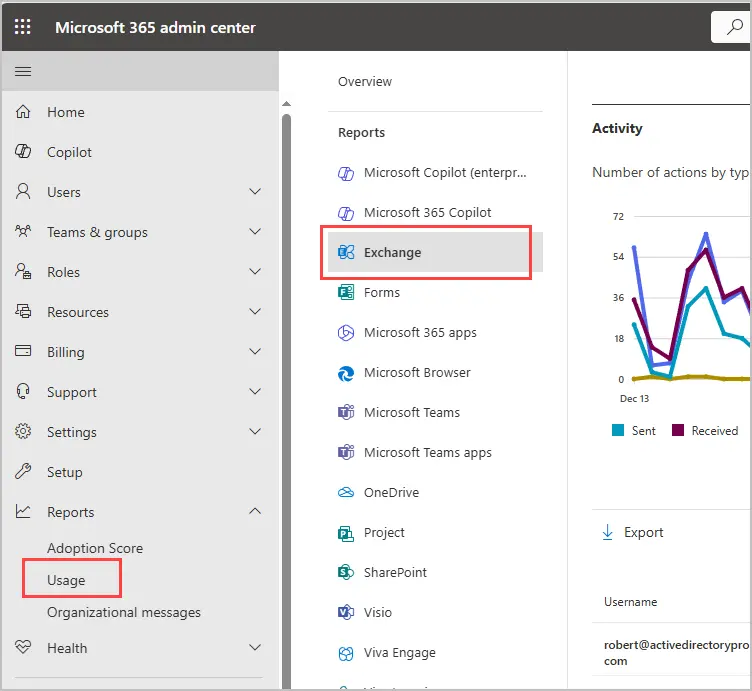Viewport: 752px width, 691px height.
Task: Open the Microsoft 365 apps report
Action: click(x=420, y=333)
